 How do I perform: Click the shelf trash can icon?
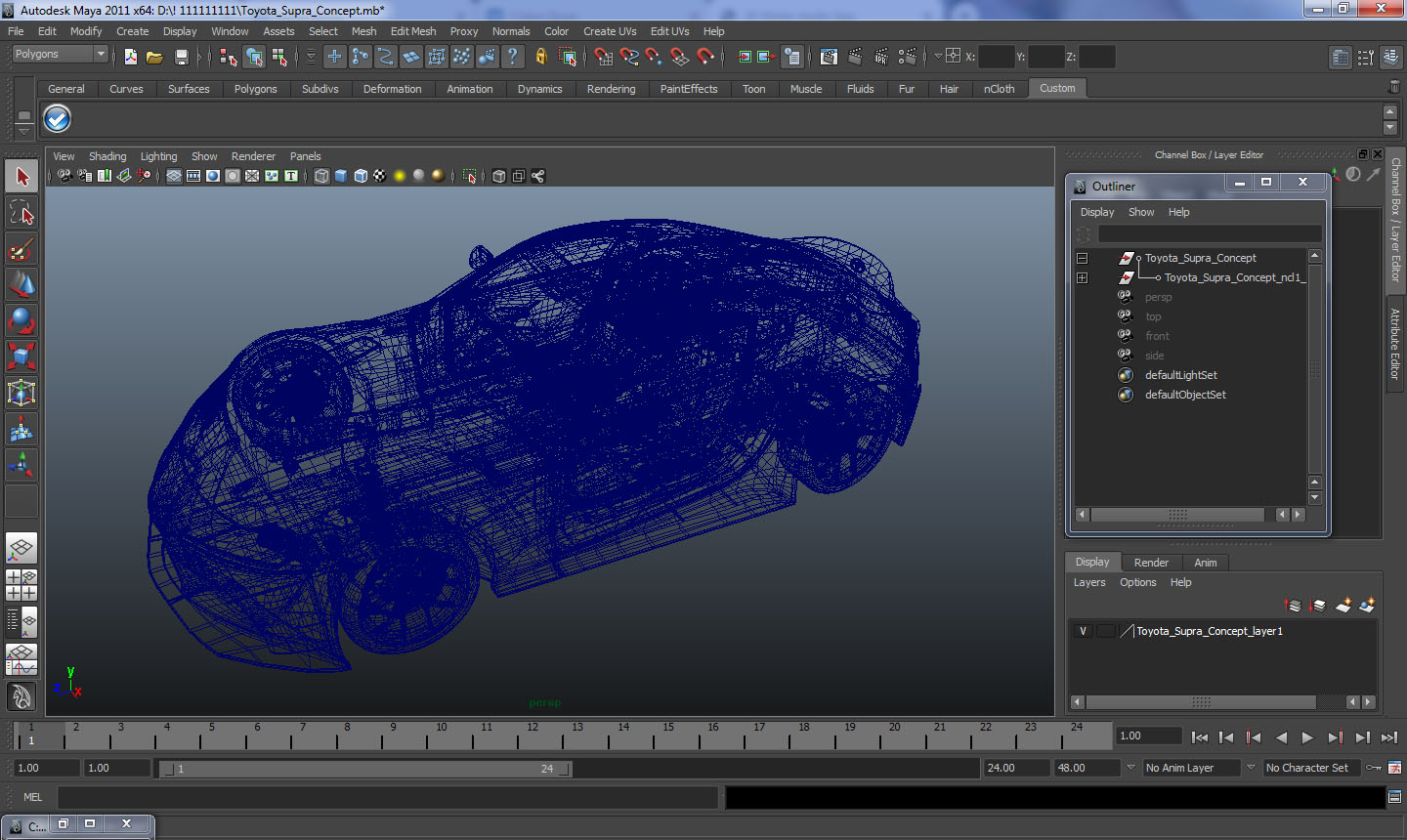1393,88
